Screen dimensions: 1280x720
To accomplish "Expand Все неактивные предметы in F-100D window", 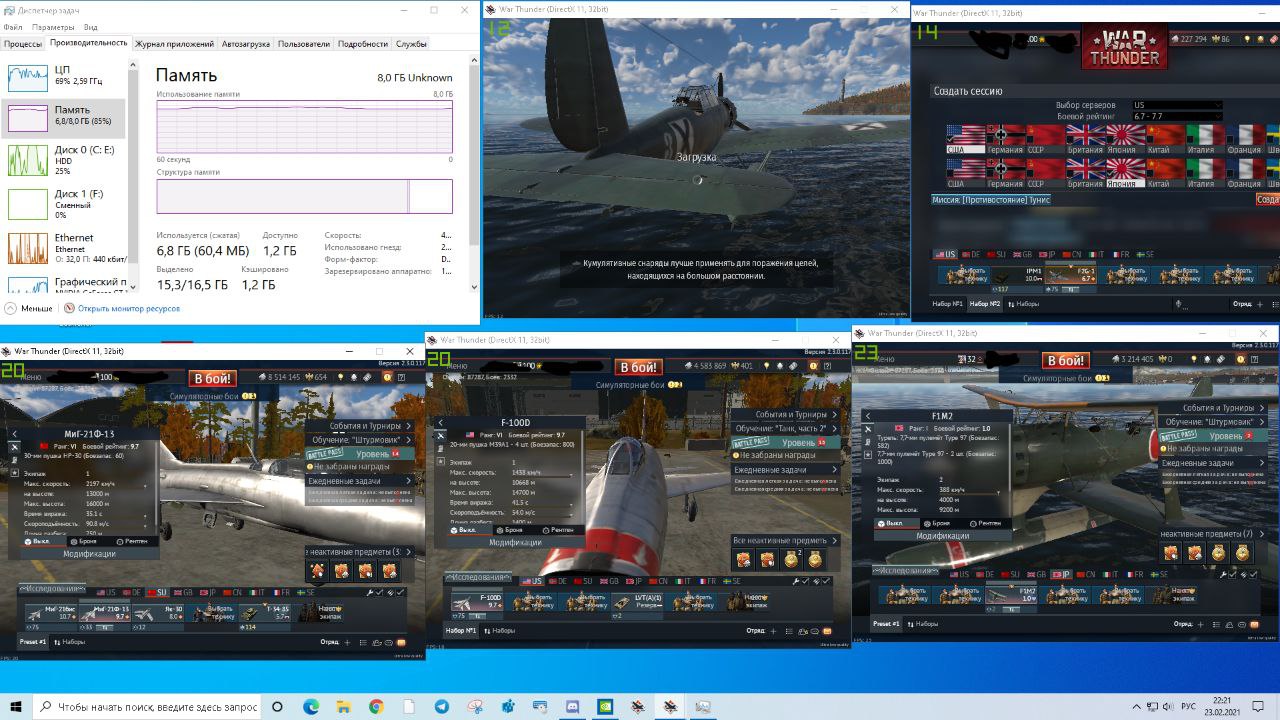I will pos(785,540).
